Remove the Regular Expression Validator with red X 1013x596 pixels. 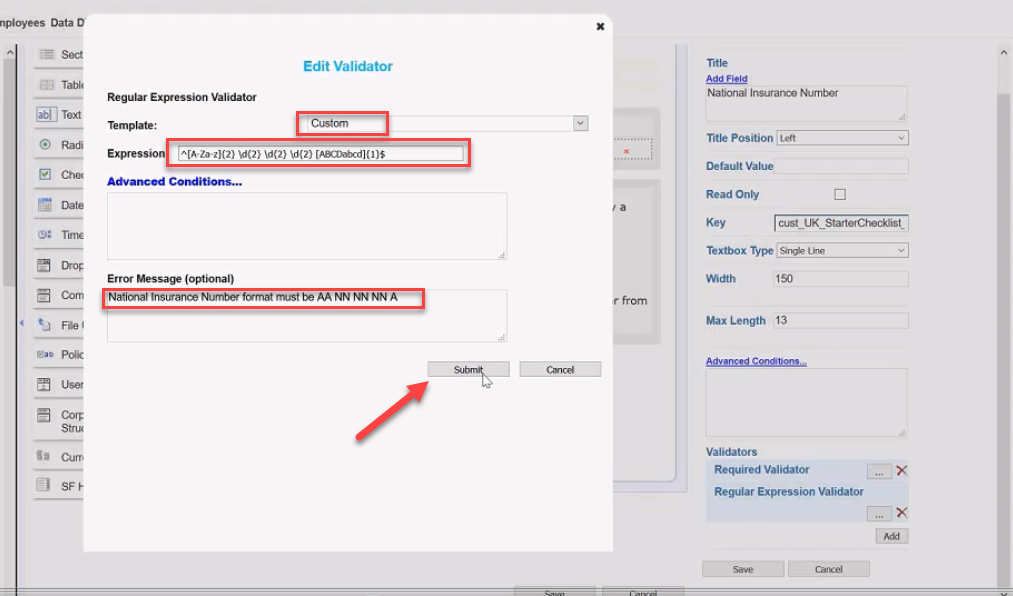902,513
